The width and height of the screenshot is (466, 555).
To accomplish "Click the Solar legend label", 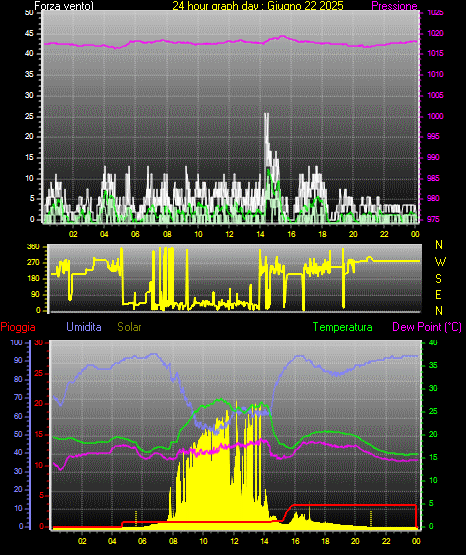I will pyautogui.click(x=129, y=327).
